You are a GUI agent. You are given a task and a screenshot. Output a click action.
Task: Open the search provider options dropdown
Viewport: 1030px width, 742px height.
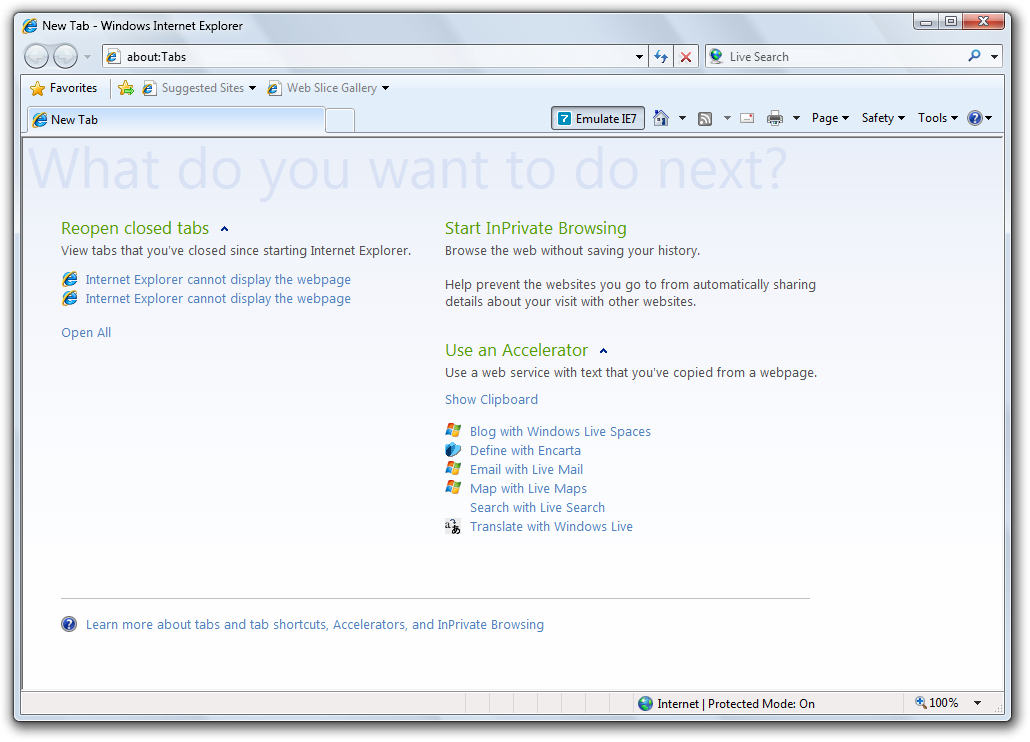[995, 57]
